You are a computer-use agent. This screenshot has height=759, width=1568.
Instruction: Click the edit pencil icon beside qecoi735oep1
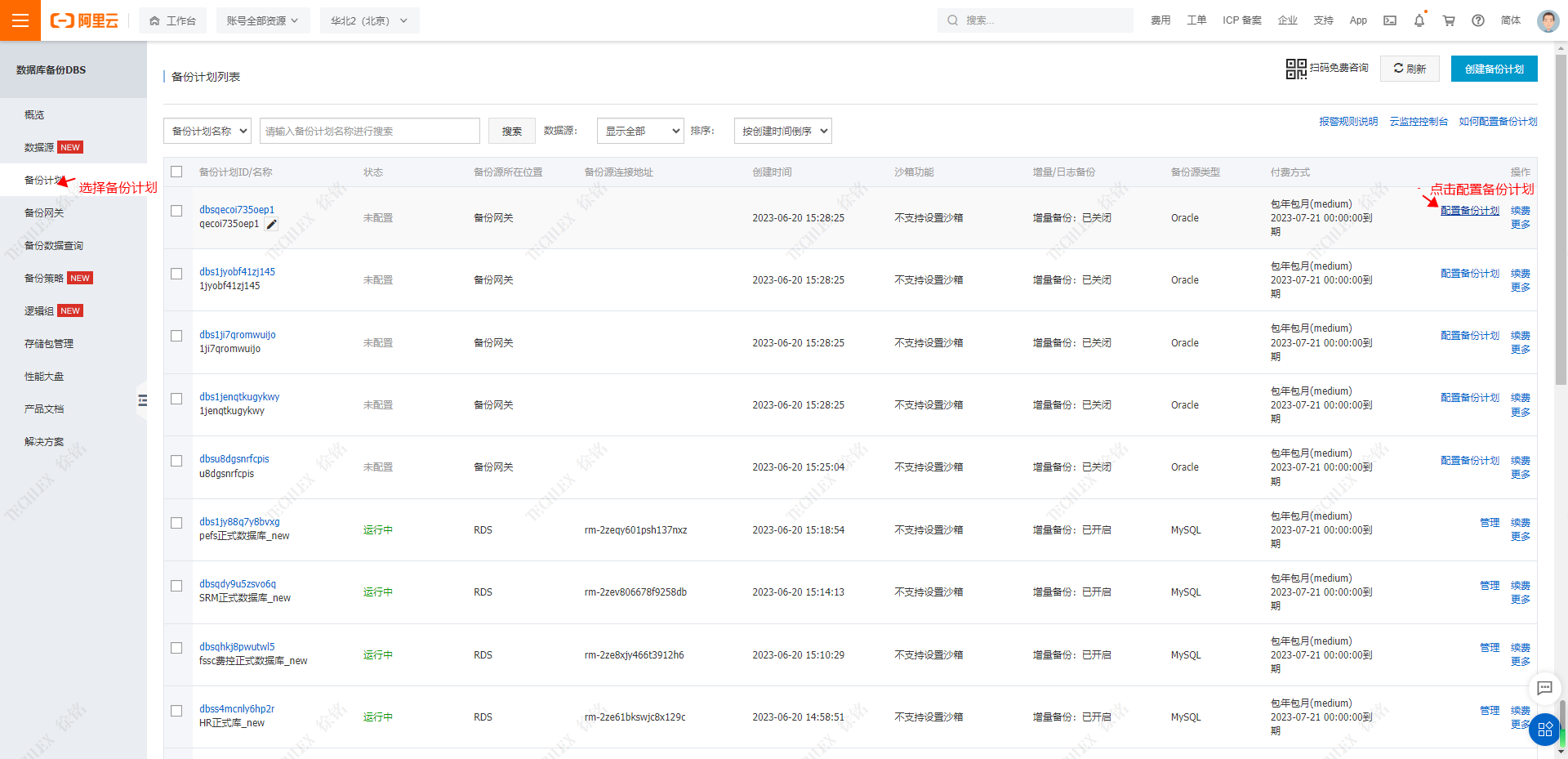coord(272,225)
